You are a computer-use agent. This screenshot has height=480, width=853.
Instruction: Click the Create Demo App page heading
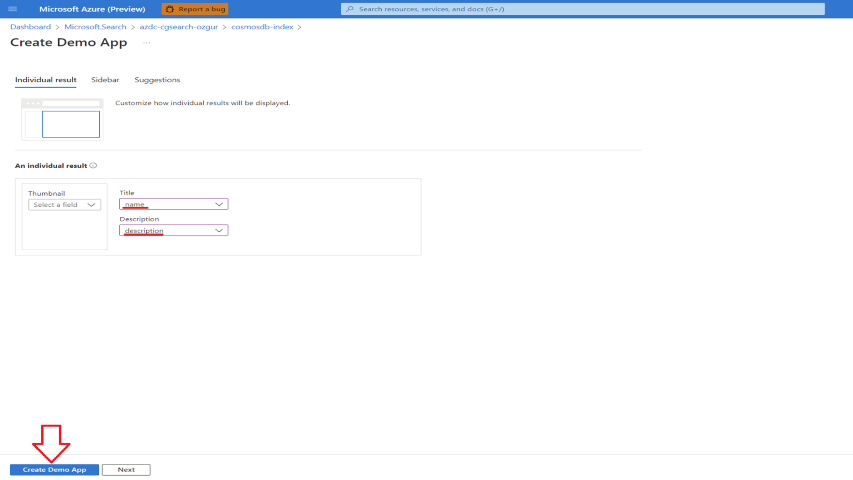point(69,42)
